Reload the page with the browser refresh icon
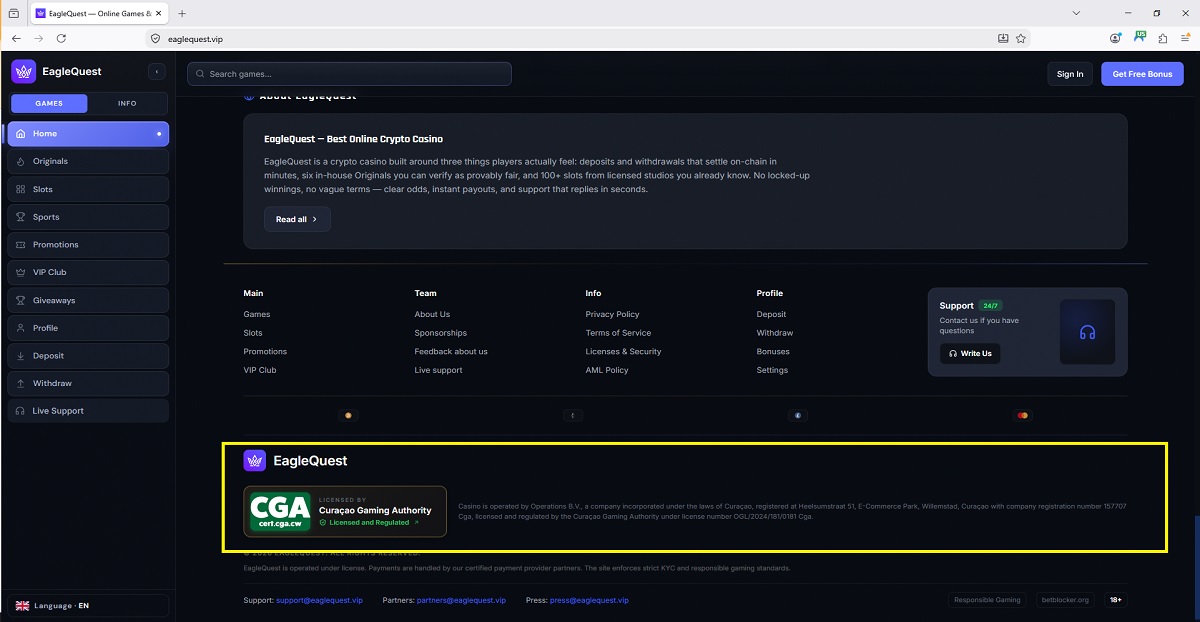 coord(61,38)
